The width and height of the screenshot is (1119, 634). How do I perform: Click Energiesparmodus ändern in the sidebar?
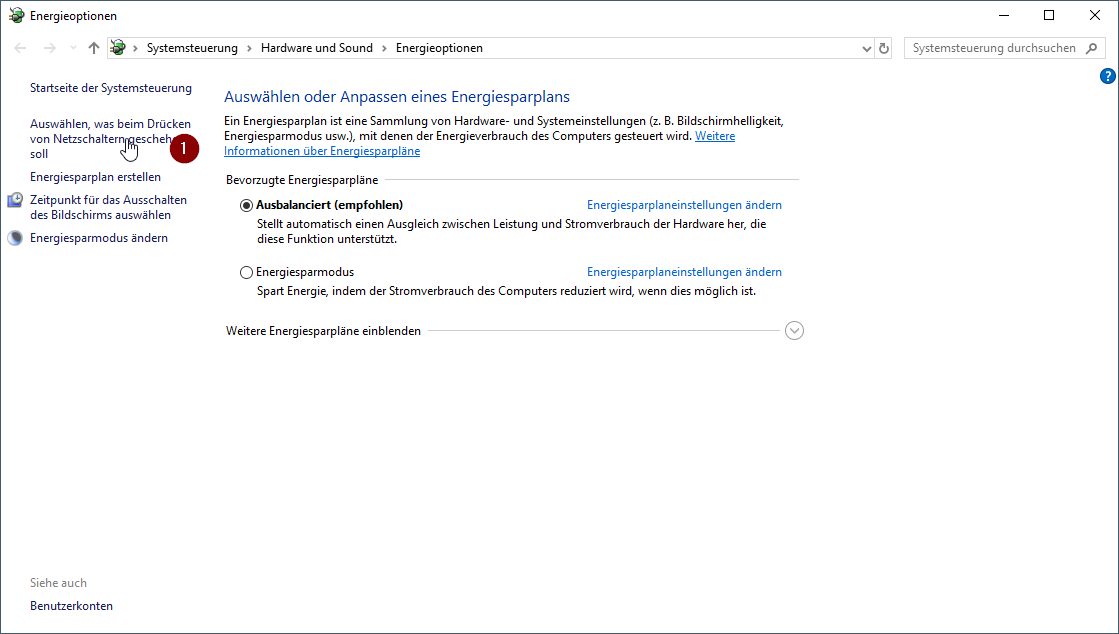pyautogui.click(x=99, y=238)
